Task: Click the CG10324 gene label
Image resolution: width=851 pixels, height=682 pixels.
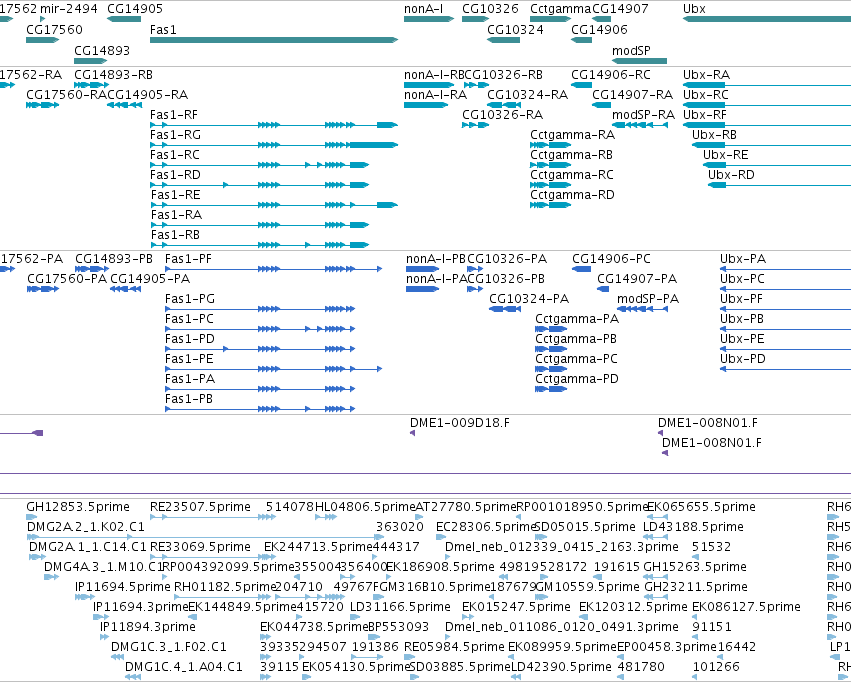Action: (515, 30)
